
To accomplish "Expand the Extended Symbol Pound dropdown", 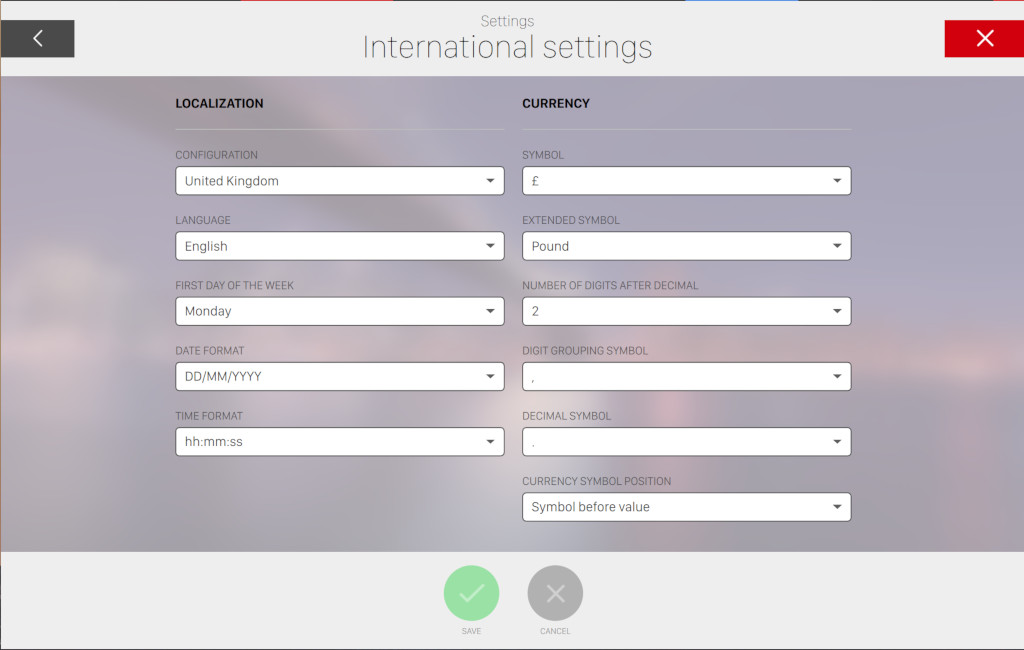I will coord(686,246).
